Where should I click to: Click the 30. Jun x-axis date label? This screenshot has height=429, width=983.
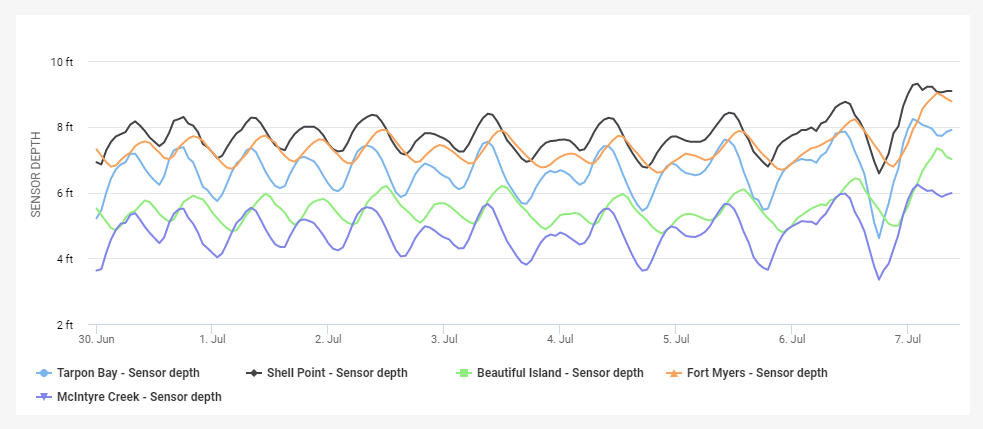(x=96, y=339)
